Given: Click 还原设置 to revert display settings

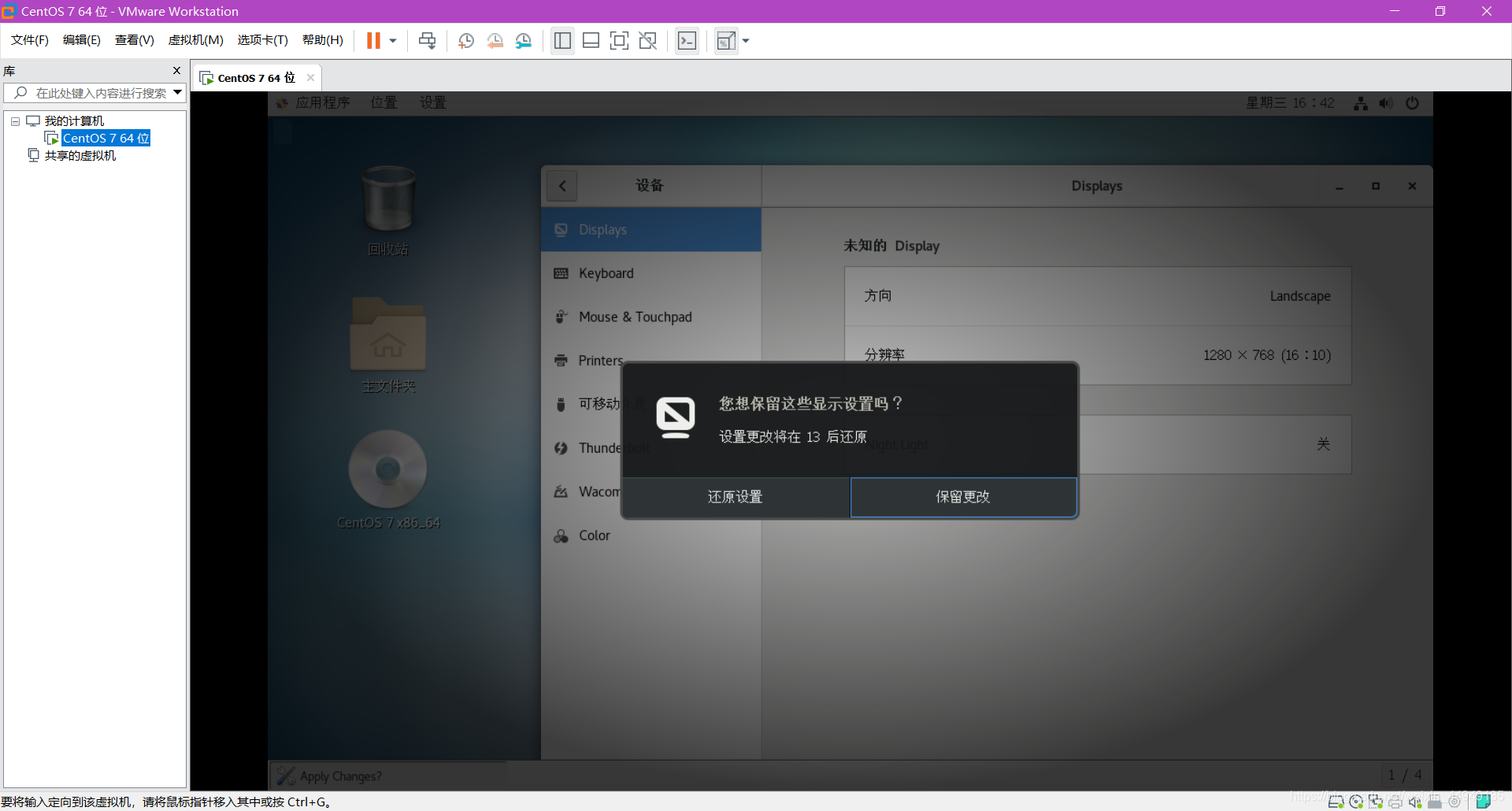Looking at the screenshot, I should click(735, 497).
